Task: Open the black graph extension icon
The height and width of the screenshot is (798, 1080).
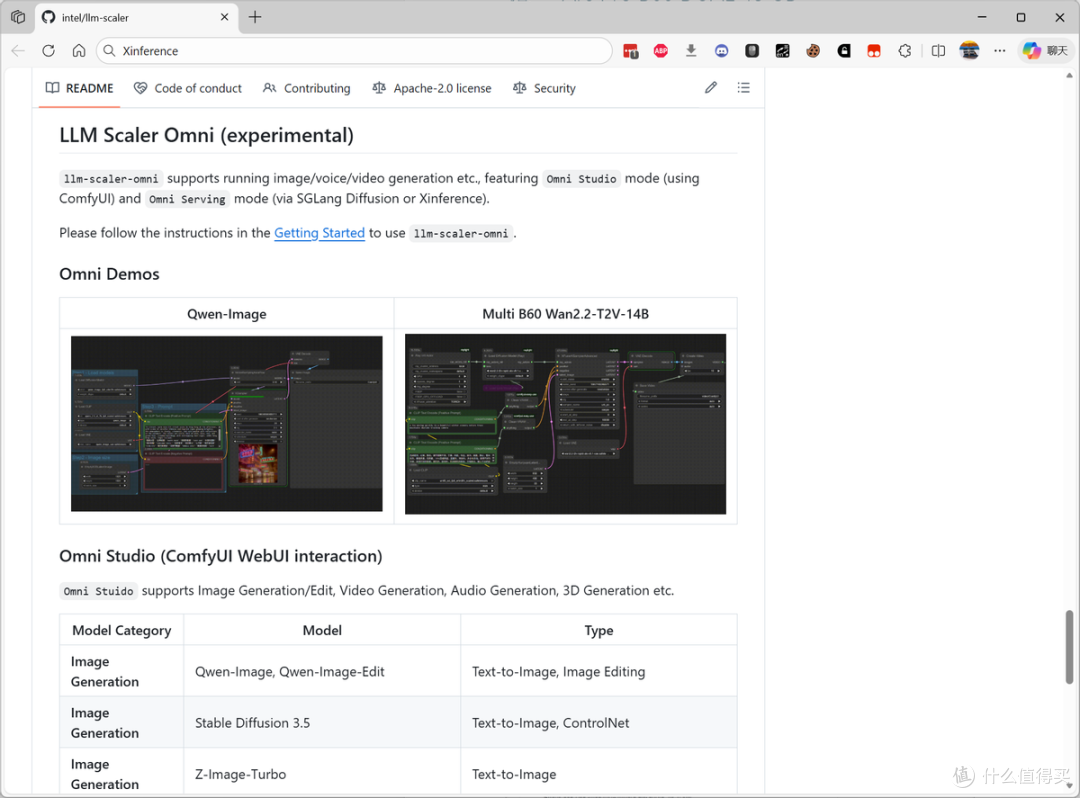Action: [782, 51]
